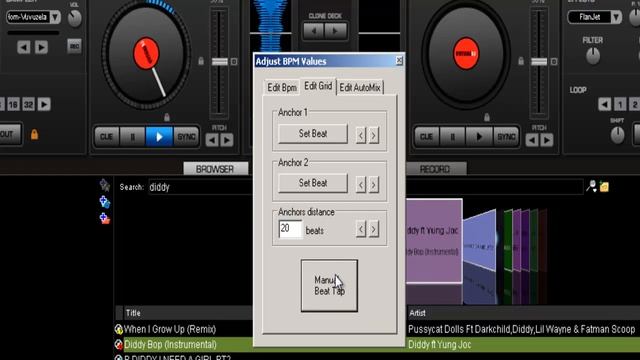The height and width of the screenshot is (360, 640).
Task: Toggle the orange loop lock icon
Action: coord(34,134)
